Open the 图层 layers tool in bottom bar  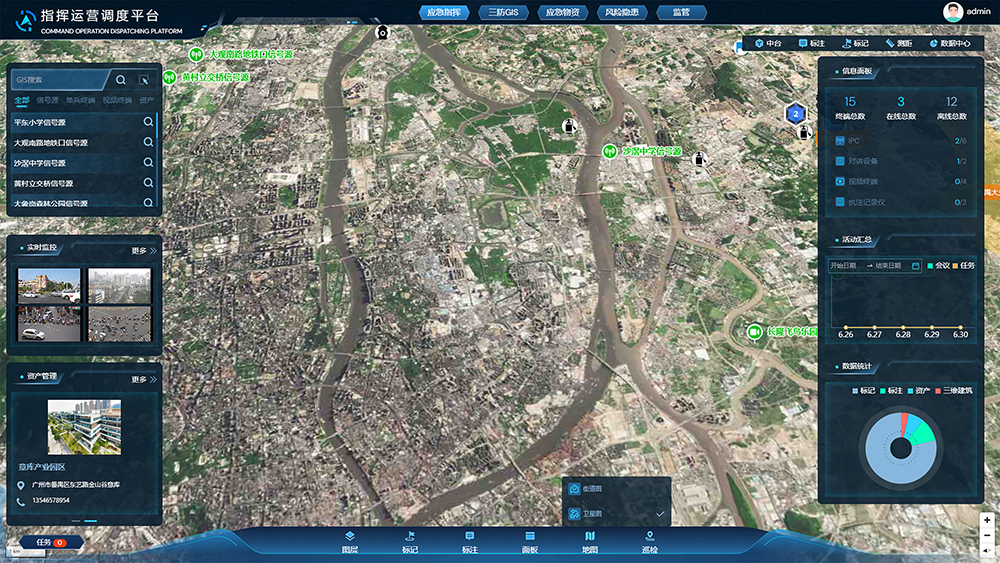click(349, 541)
